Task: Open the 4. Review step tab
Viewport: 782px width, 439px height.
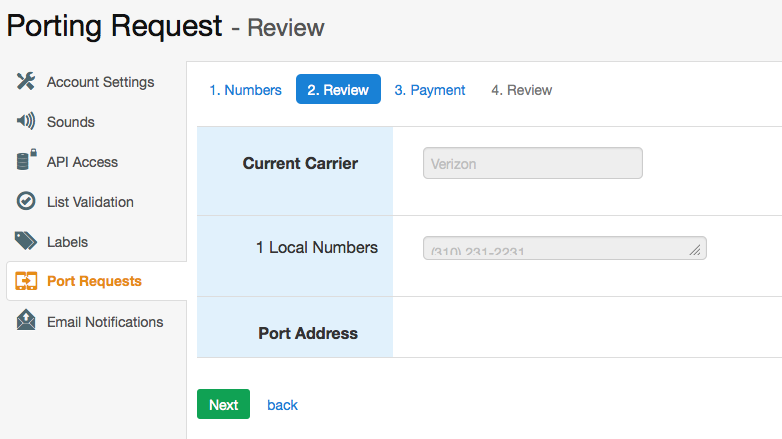Action: [521, 90]
